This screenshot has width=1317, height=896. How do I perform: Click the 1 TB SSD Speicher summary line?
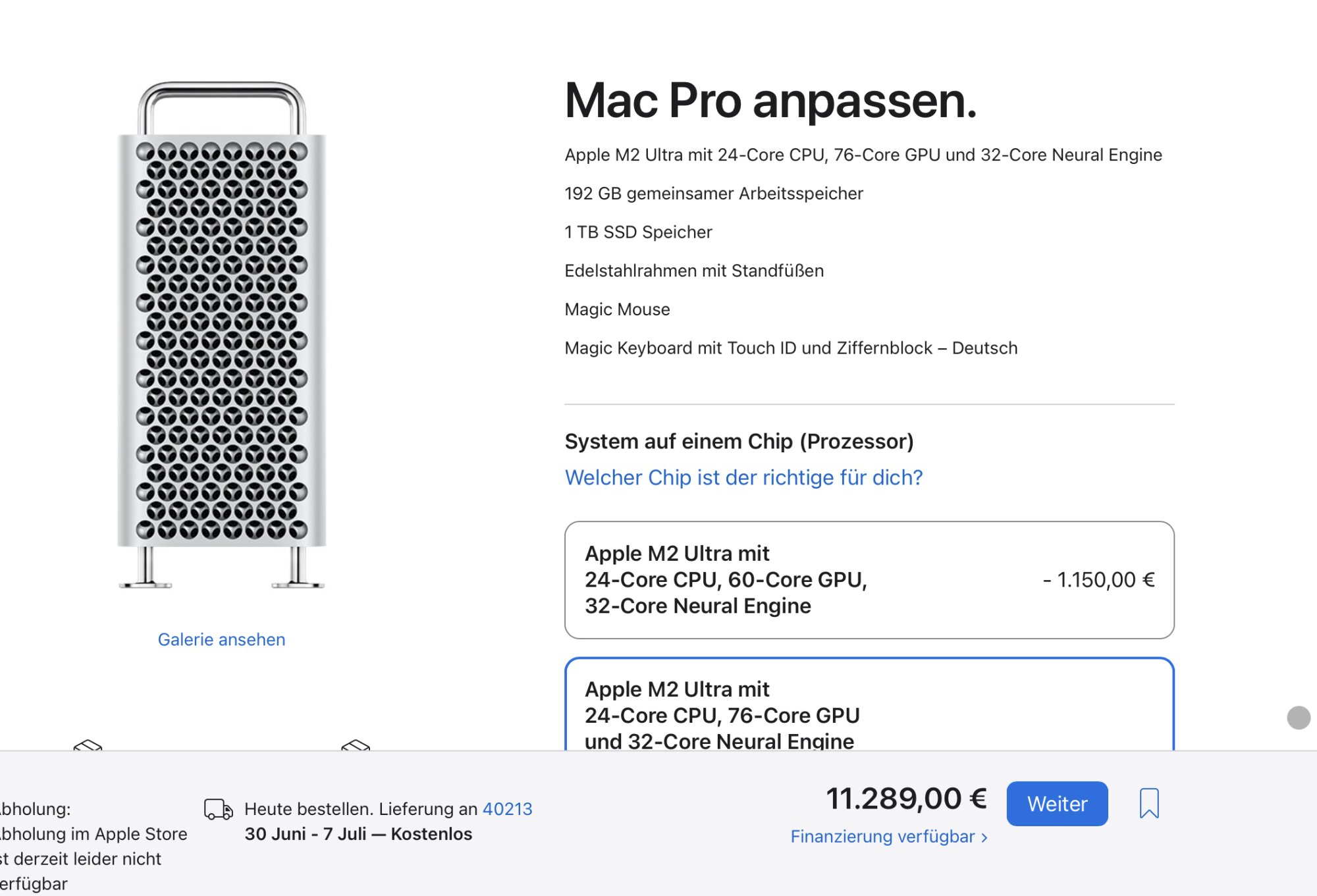click(x=638, y=232)
